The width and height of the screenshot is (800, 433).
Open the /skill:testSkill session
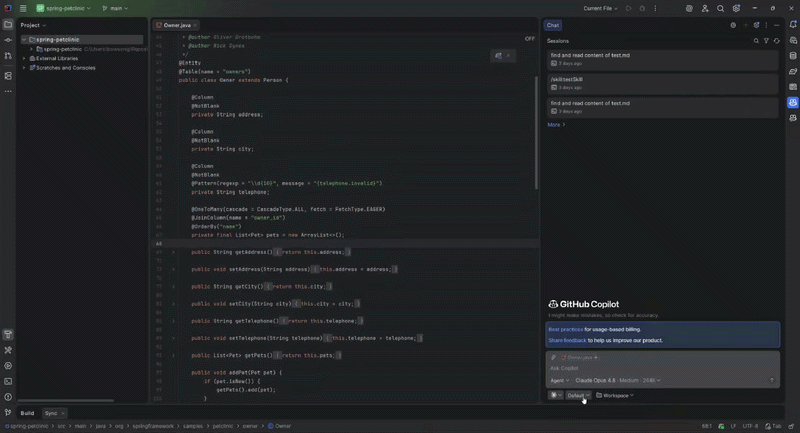tap(662, 84)
